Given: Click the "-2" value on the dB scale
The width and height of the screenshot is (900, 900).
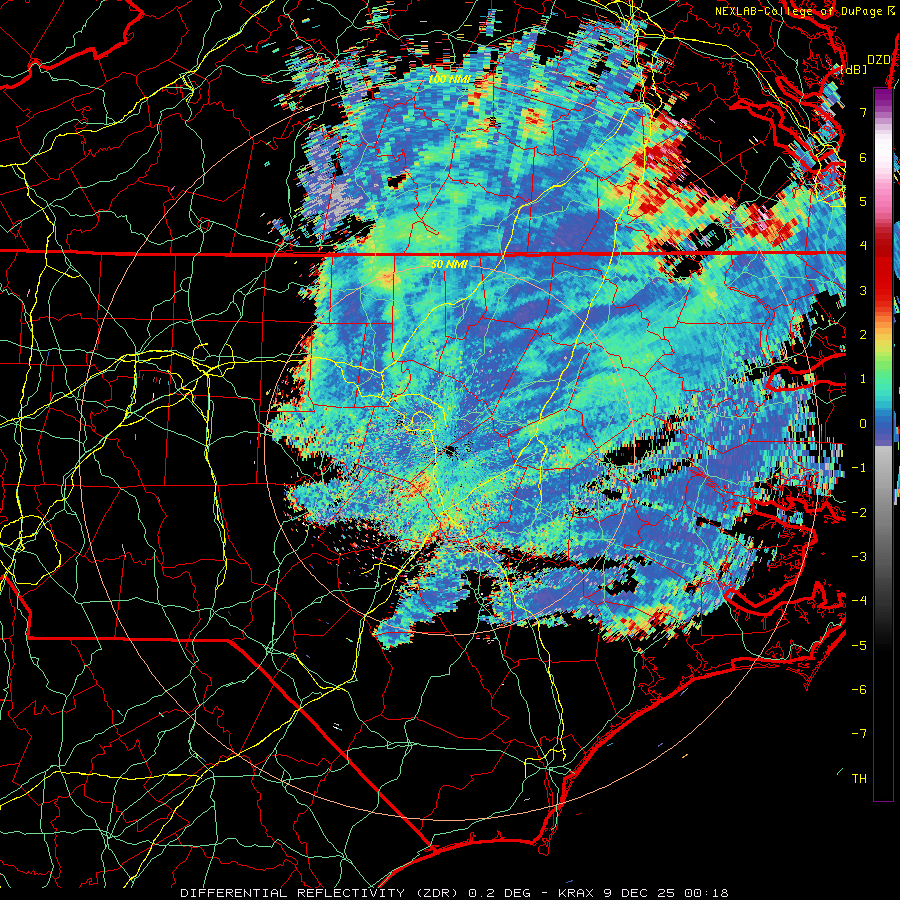Looking at the screenshot, I should click(x=859, y=513).
